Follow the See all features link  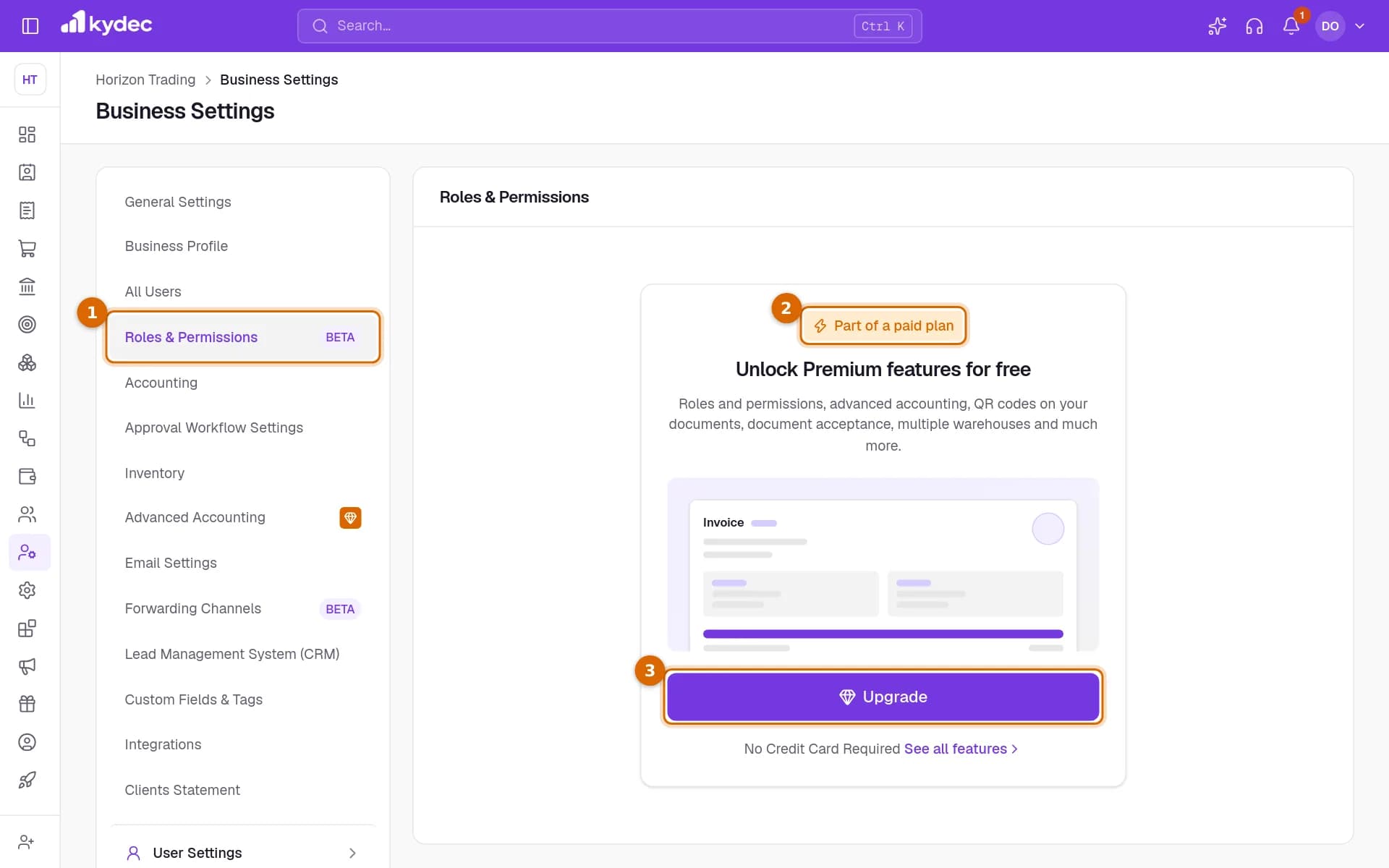(x=961, y=749)
